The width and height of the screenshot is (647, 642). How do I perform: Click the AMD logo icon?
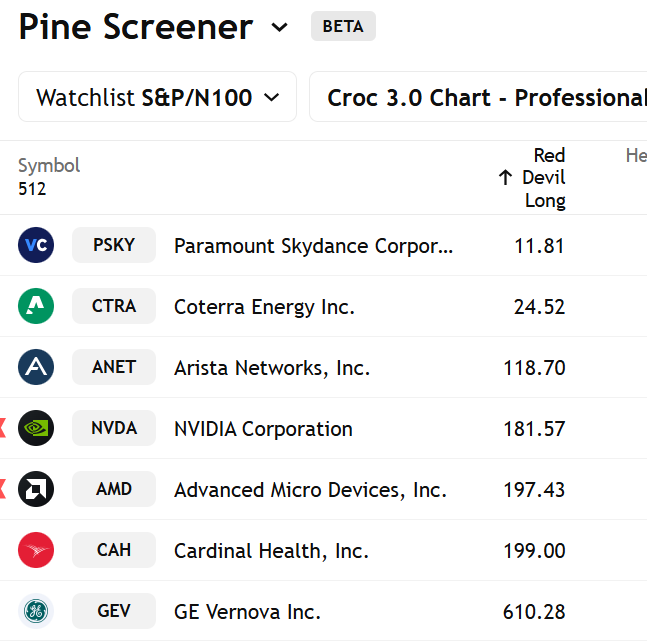coord(36,489)
